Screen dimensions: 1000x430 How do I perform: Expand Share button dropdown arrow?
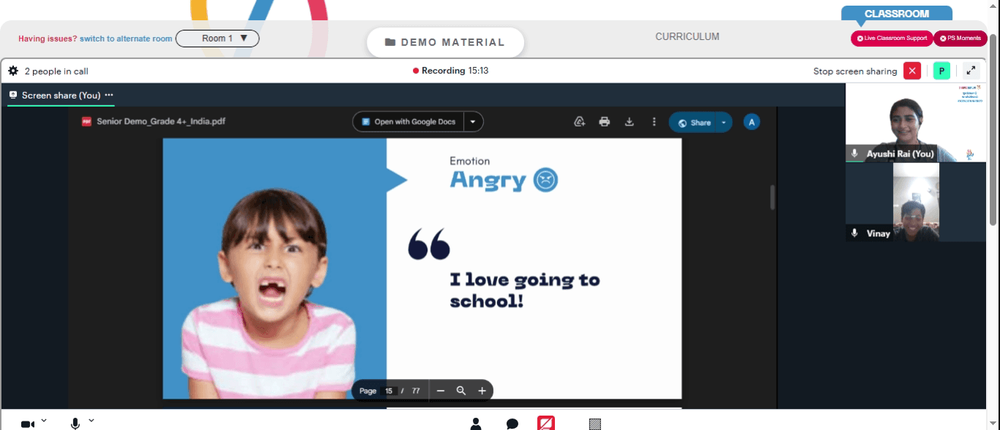point(723,122)
